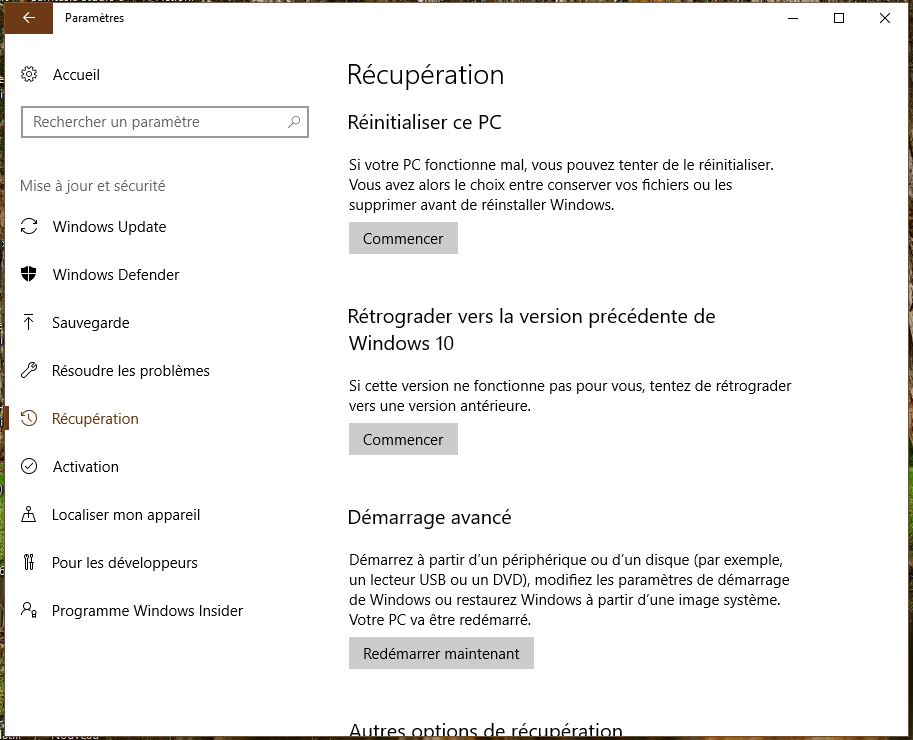Click Mise à jour et sécurité label
The width and height of the screenshot is (913, 740).
(93, 186)
